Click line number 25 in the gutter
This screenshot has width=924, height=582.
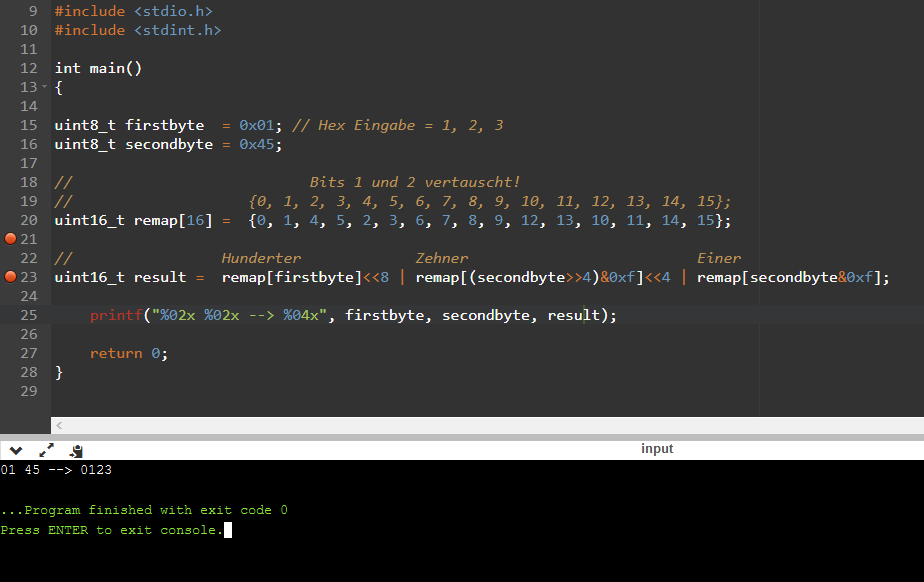tap(28, 315)
